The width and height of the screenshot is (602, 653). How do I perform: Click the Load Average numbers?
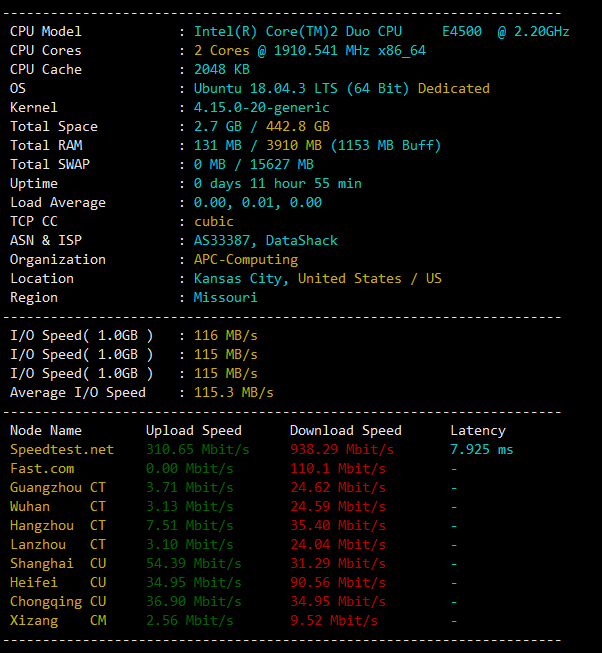pyautogui.click(x=258, y=202)
